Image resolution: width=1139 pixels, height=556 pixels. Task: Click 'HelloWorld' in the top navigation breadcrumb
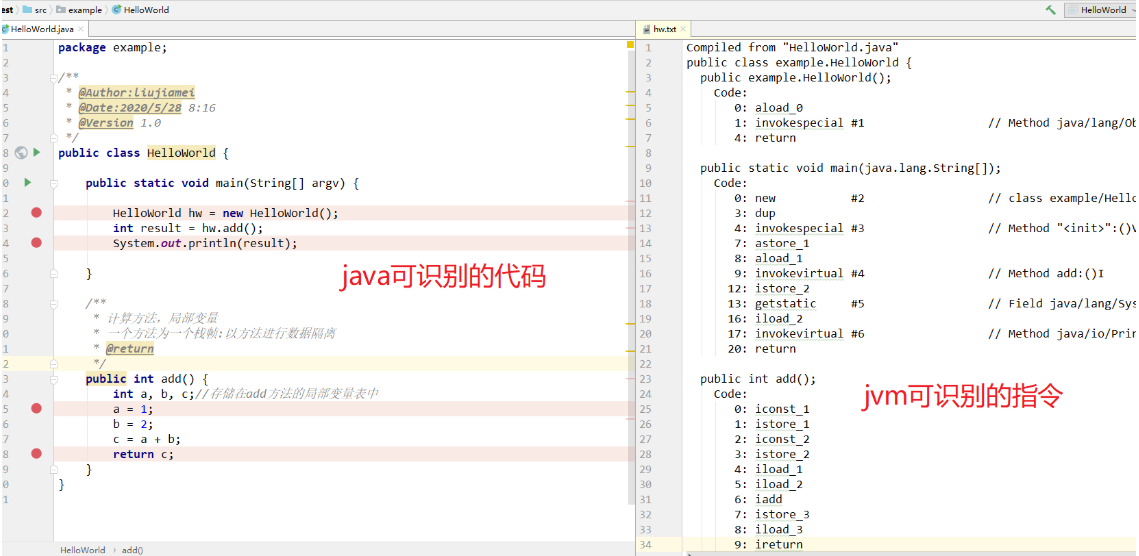(147, 10)
